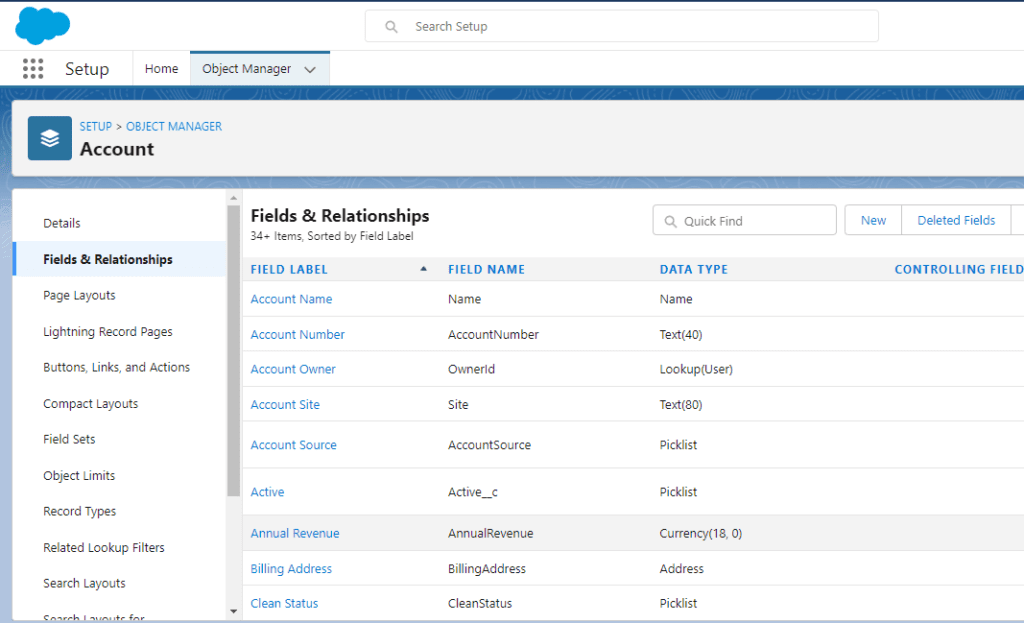Click the Address data type cell

point(682,569)
